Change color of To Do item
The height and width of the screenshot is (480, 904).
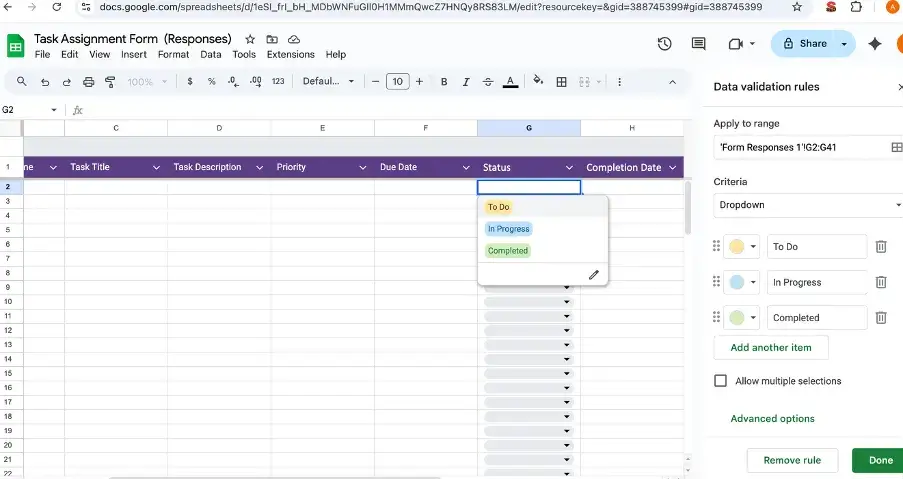(x=741, y=247)
